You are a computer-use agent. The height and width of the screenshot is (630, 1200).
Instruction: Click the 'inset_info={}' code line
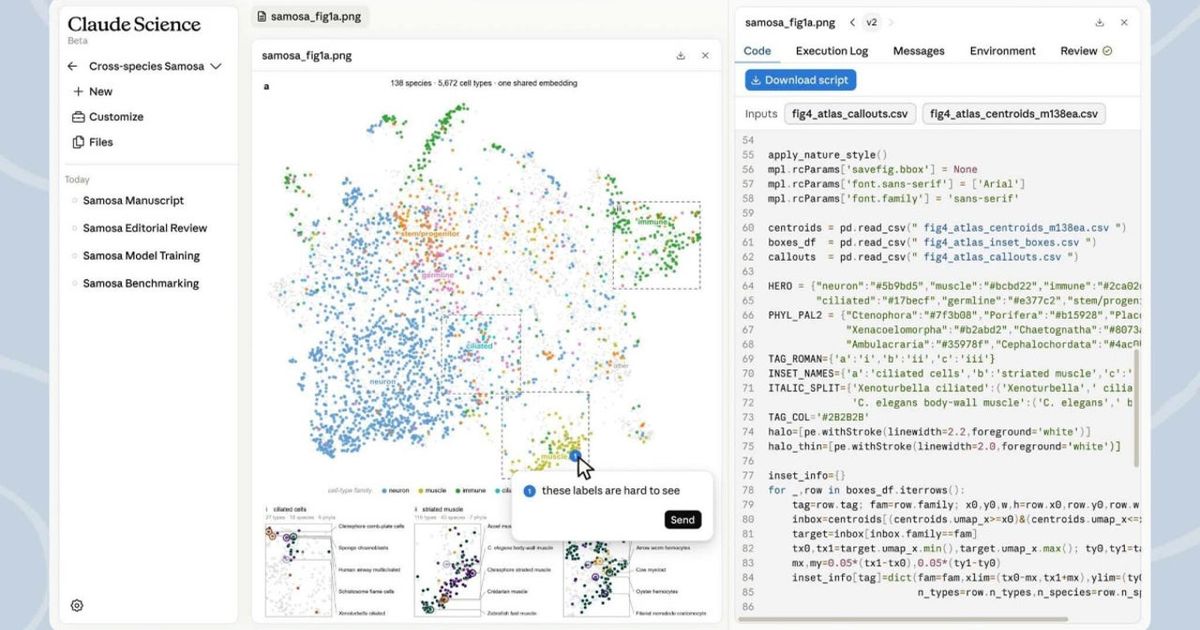[807, 475]
